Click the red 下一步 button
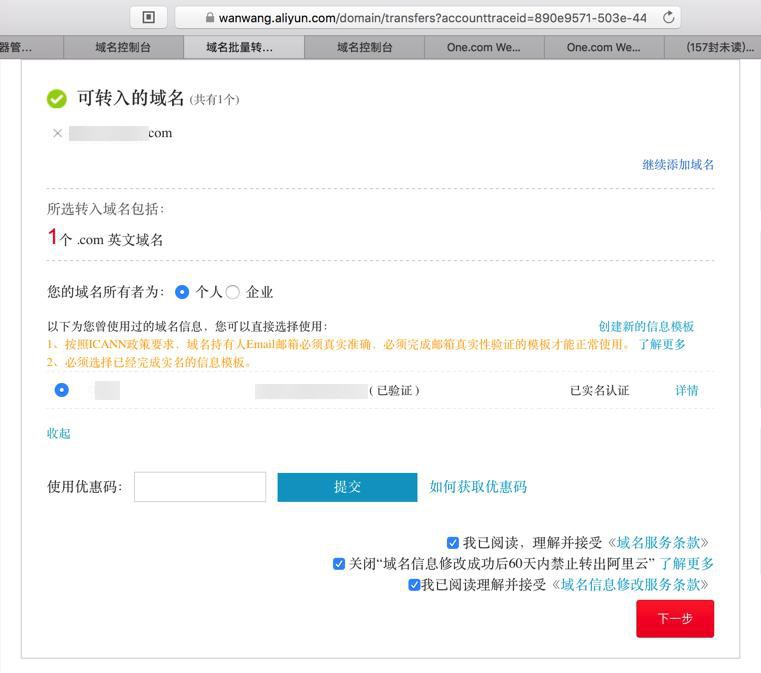Viewport: 761px width, 673px height. click(x=675, y=618)
